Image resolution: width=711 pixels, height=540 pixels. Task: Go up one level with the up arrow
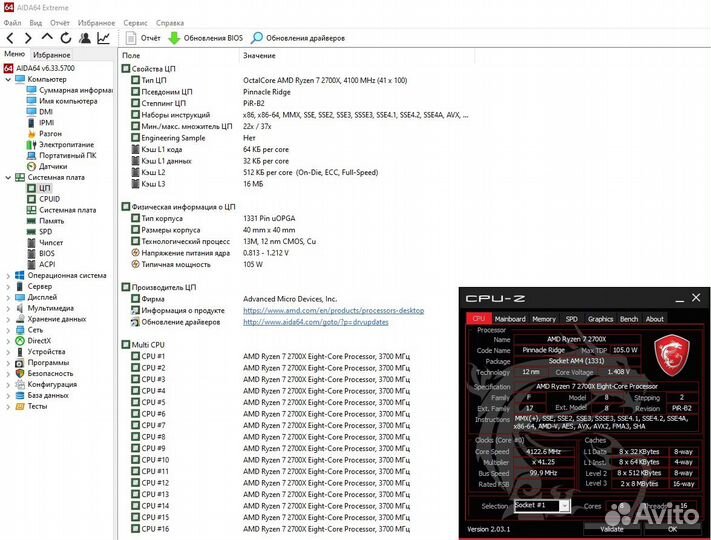click(x=47, y=37)
